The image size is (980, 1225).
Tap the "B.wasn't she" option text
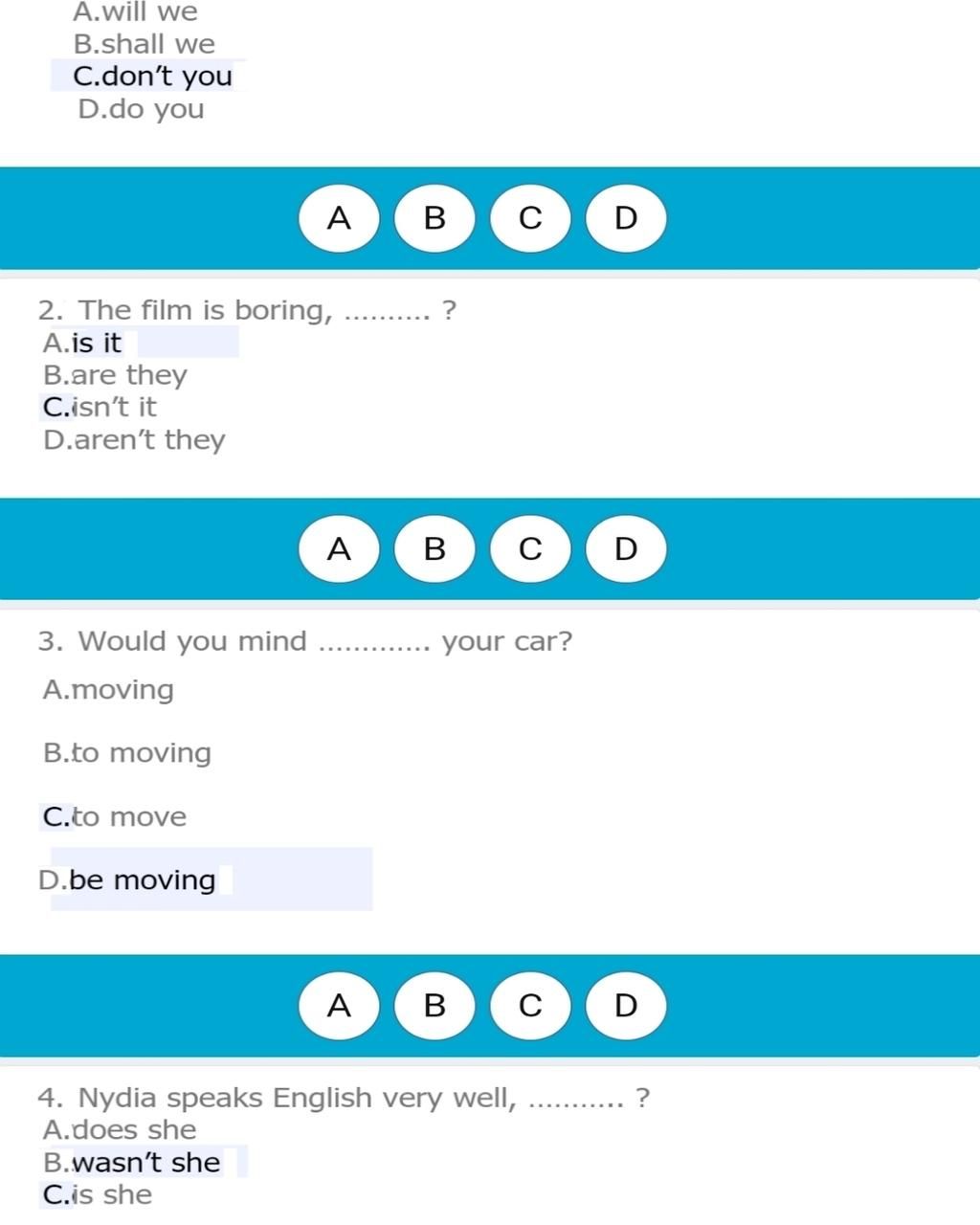click(x=132, y=1163)
